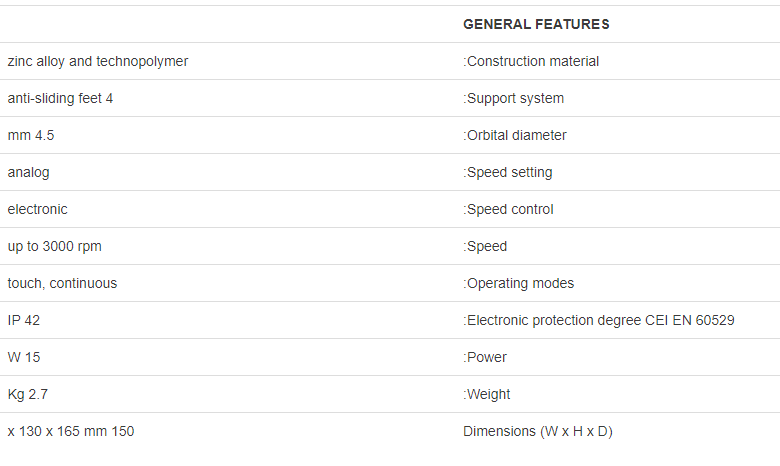Viewport: 780px width, 466px height.
Task: Click the Kg 2.7 weight value
Action: click(28, 394)
